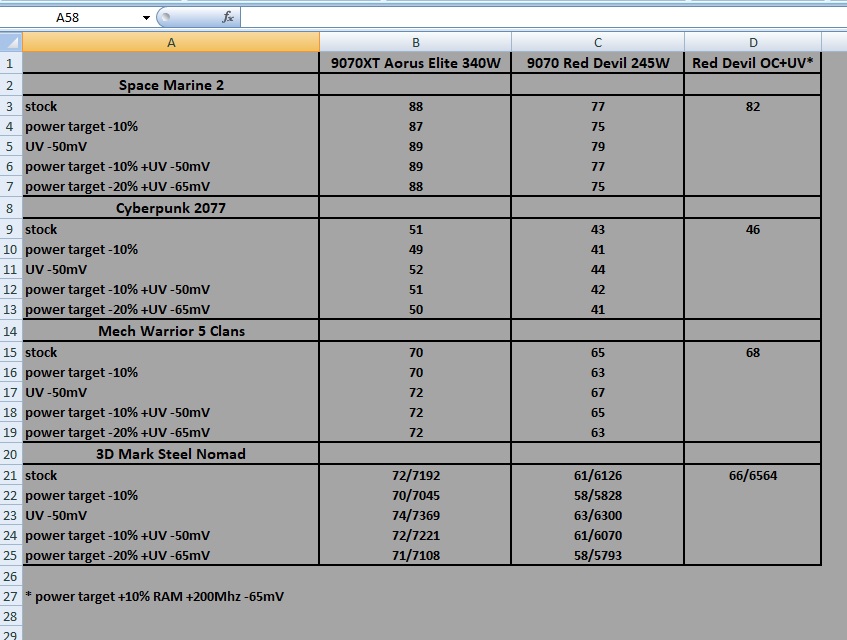Image resolution: width=847 pixels, height=640 pixels.
Task: Click 'stock' label in row 3
Action: [x=41, y=106]
